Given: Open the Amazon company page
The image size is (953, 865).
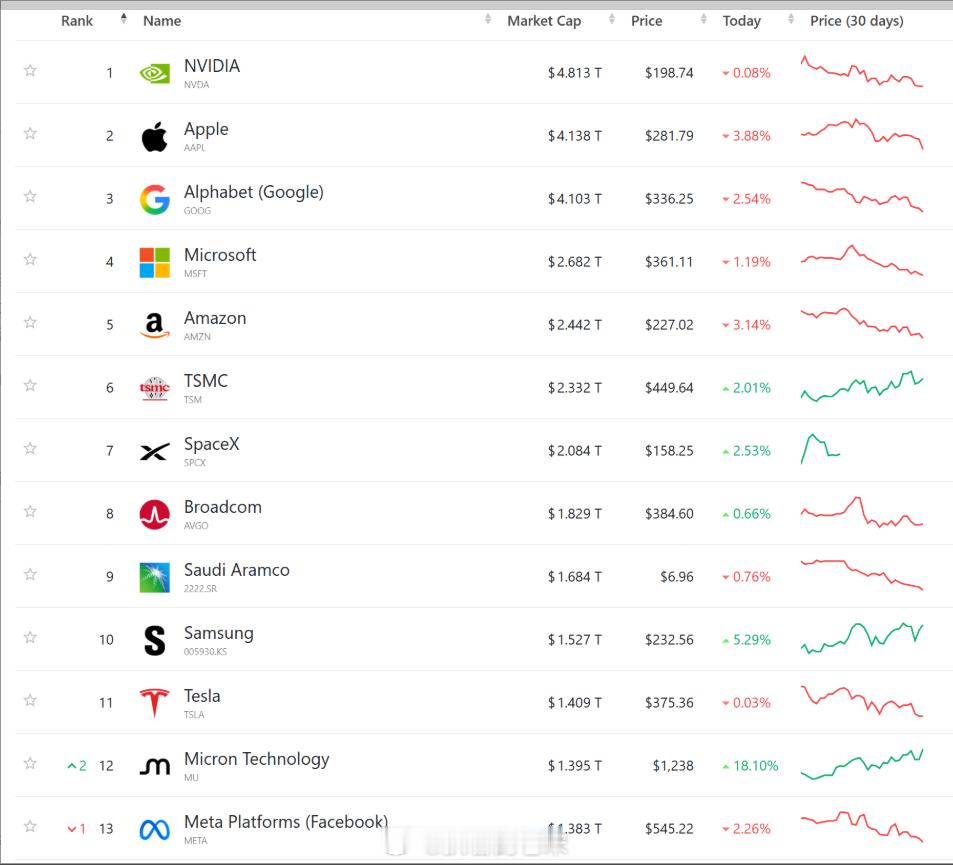Looking at the screenshot, I should point(215,318).
